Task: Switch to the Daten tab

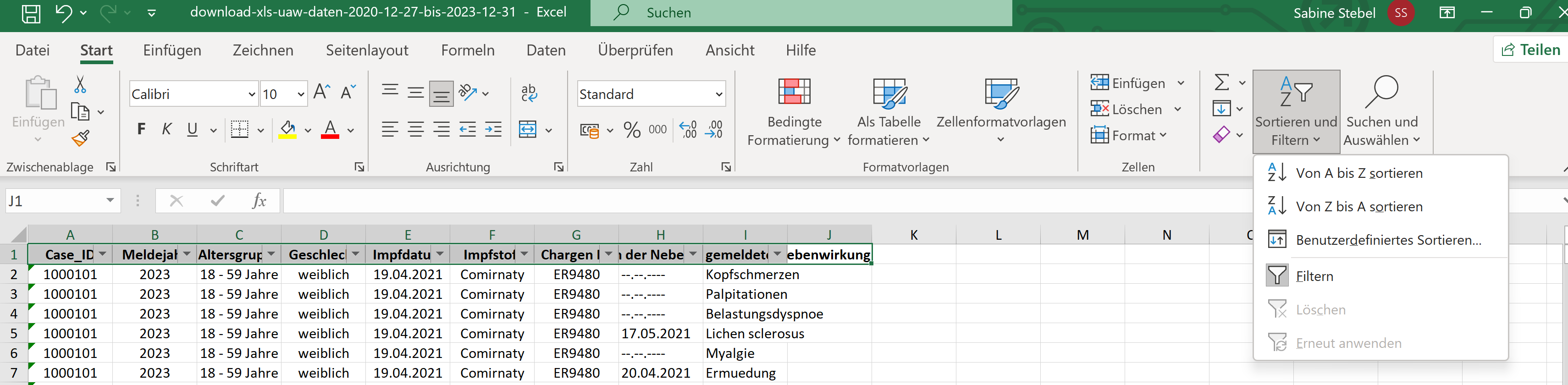Action: tap(546, 50)
